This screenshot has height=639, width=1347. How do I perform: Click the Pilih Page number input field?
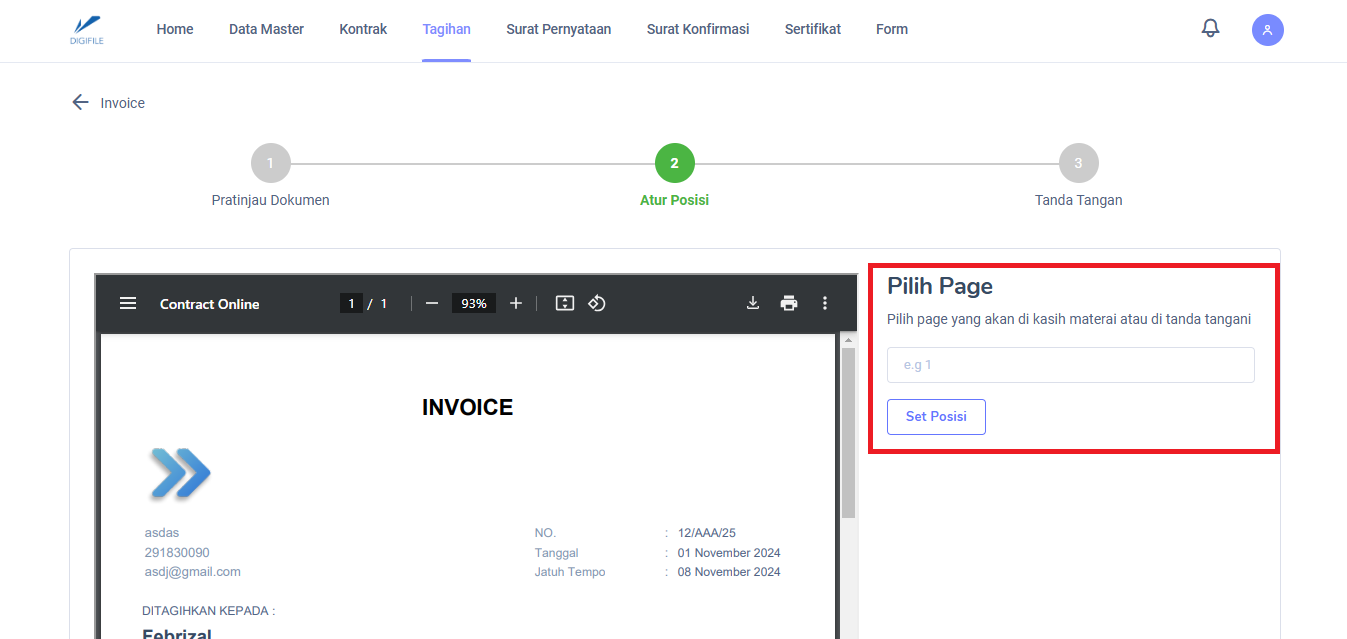(x=1070, y=365)
